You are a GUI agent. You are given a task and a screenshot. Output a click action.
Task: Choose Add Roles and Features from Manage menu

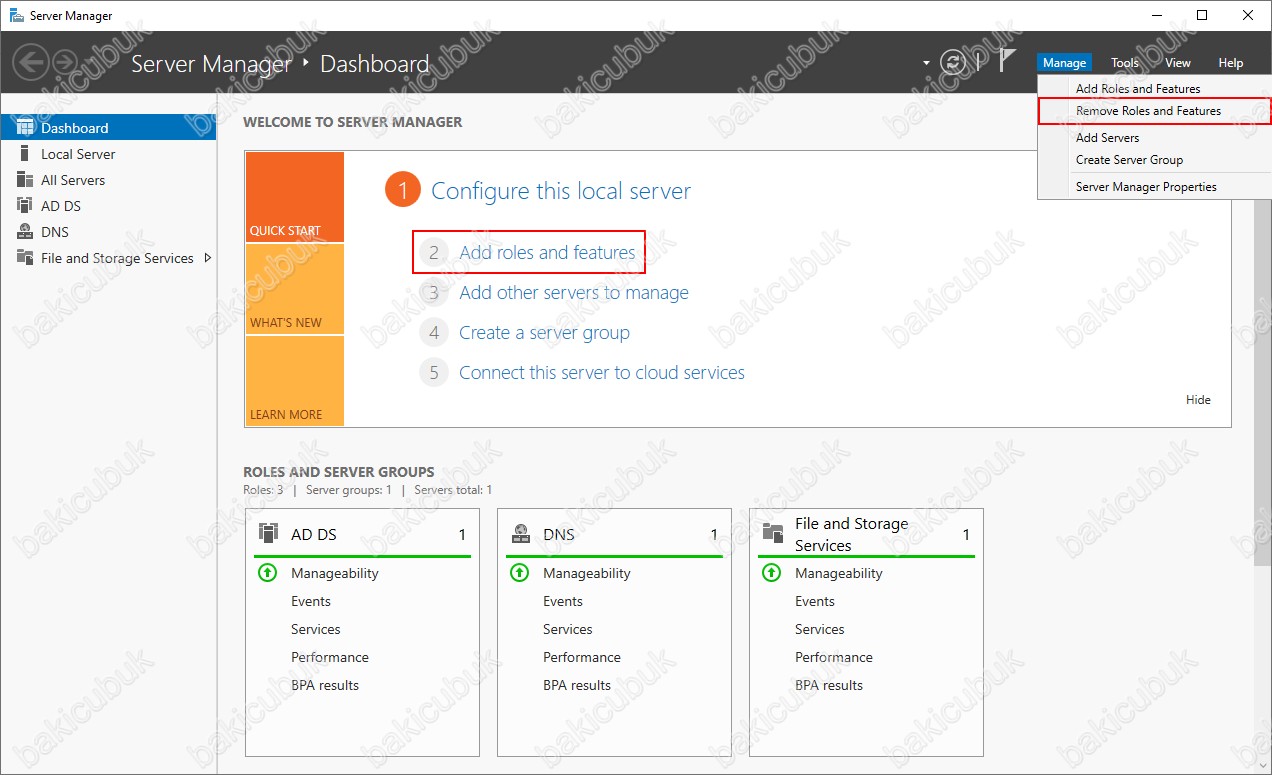pos(1154,88)
